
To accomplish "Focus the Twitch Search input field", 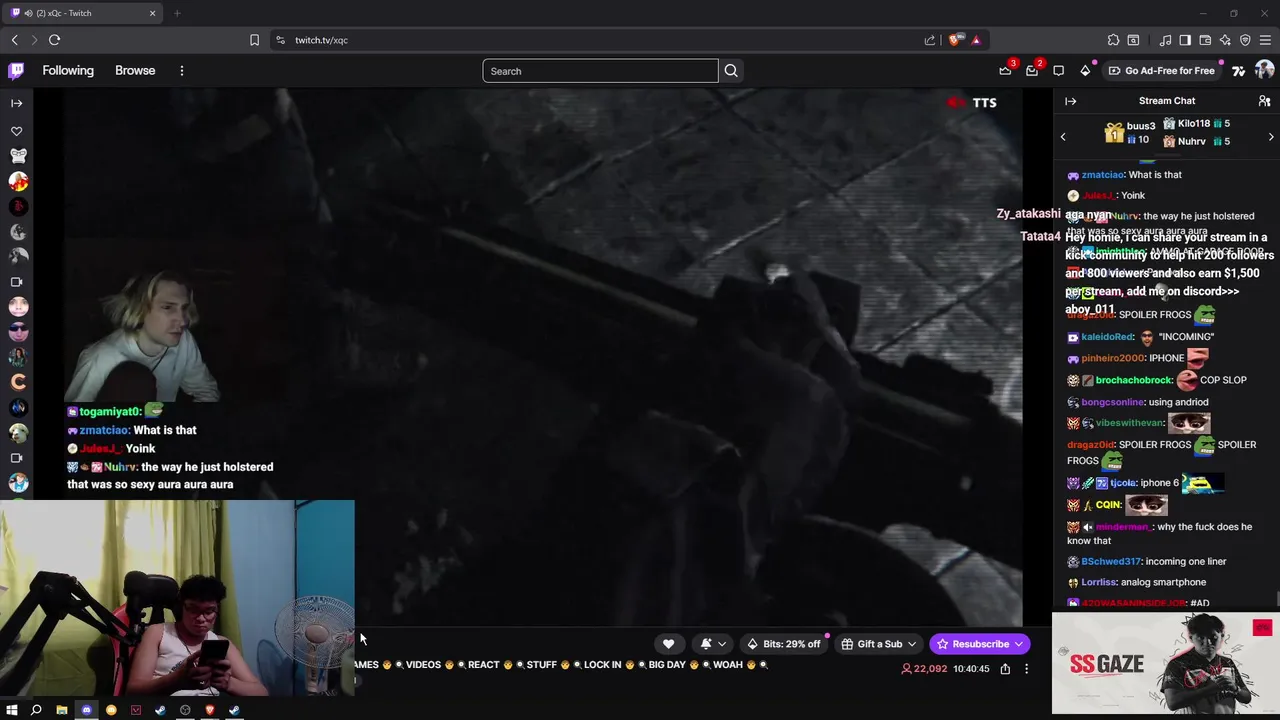I will pos(600,71).
